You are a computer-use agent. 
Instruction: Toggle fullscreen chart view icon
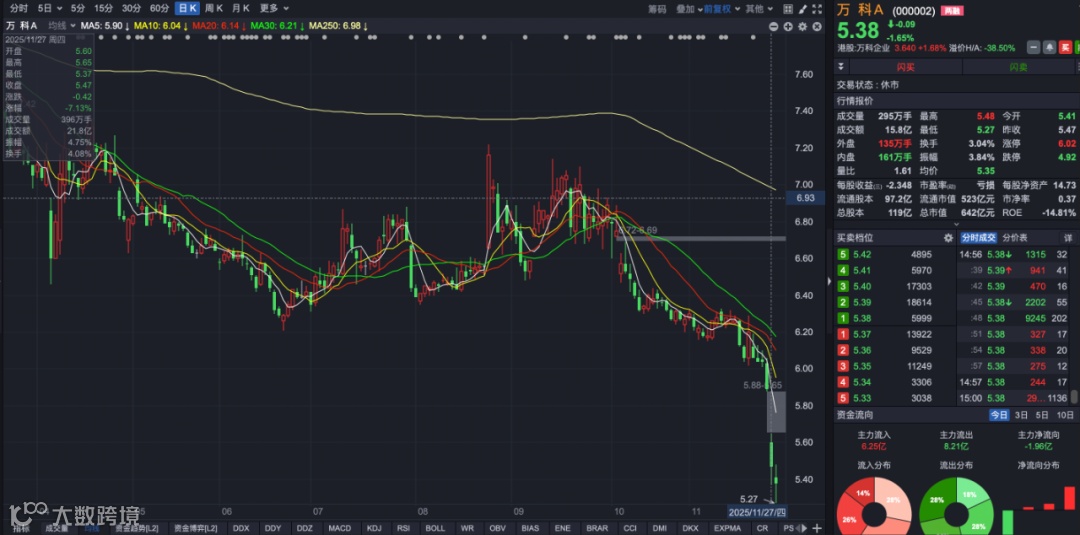pyautogui.click(x=816, y=9)
